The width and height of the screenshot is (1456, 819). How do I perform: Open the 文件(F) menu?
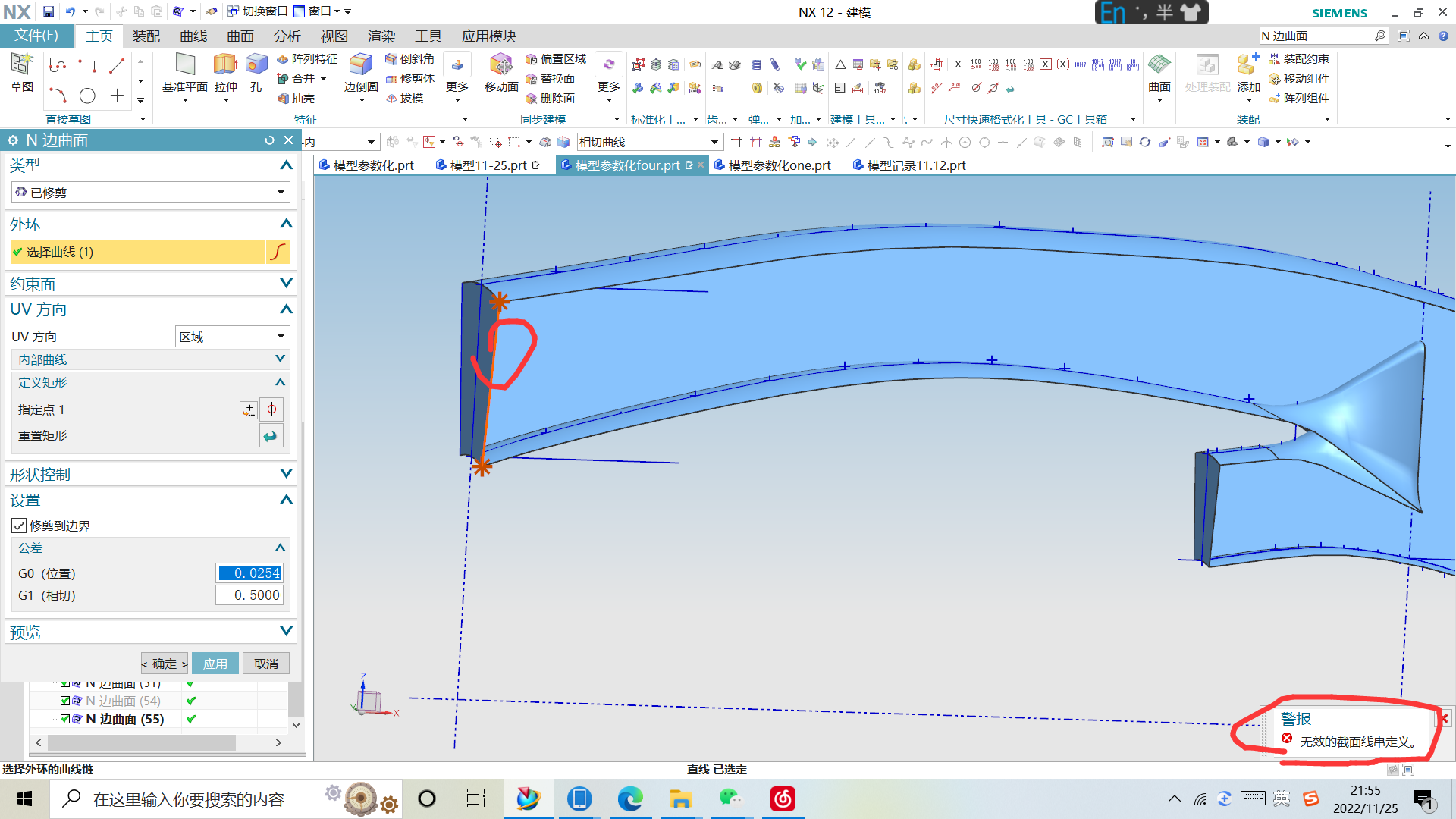click(x=36, y=36)
